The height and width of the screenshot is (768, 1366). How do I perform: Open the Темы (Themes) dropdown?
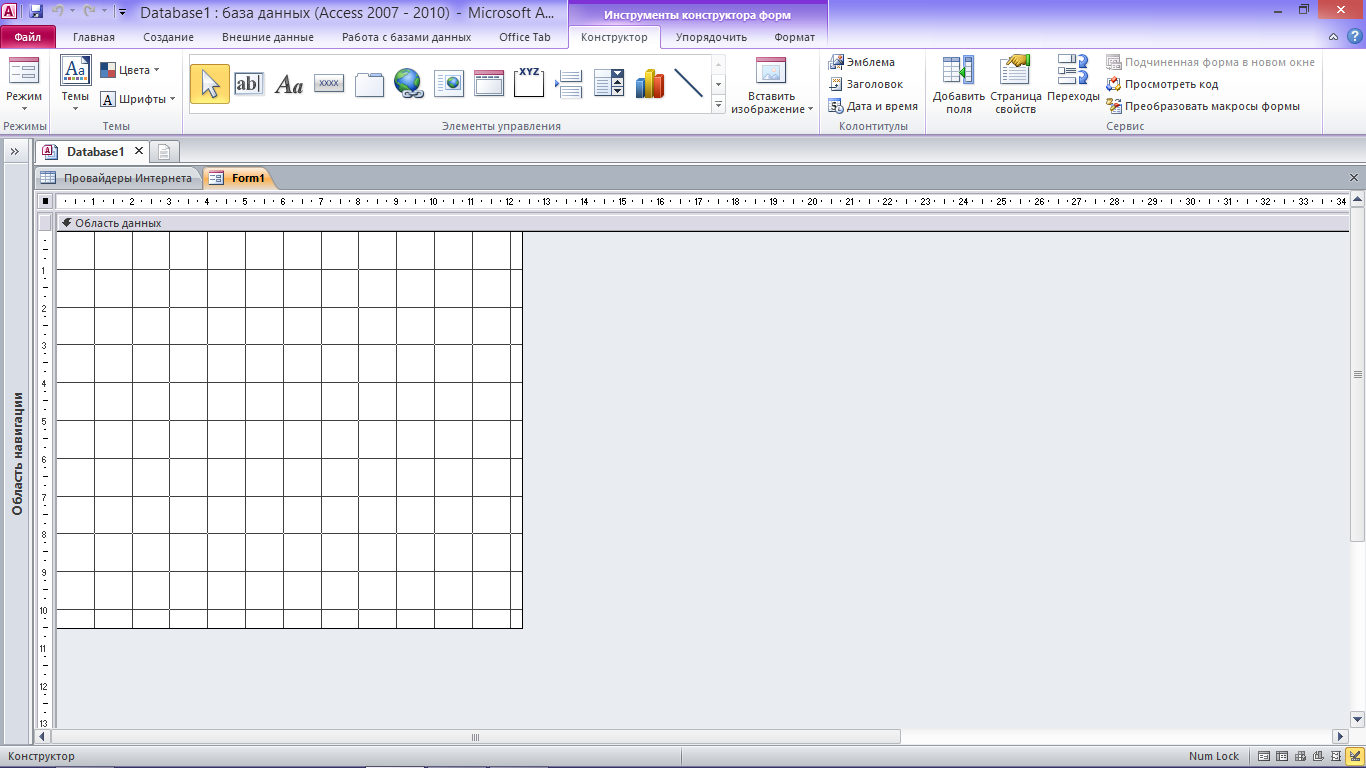tap(75, 85)
